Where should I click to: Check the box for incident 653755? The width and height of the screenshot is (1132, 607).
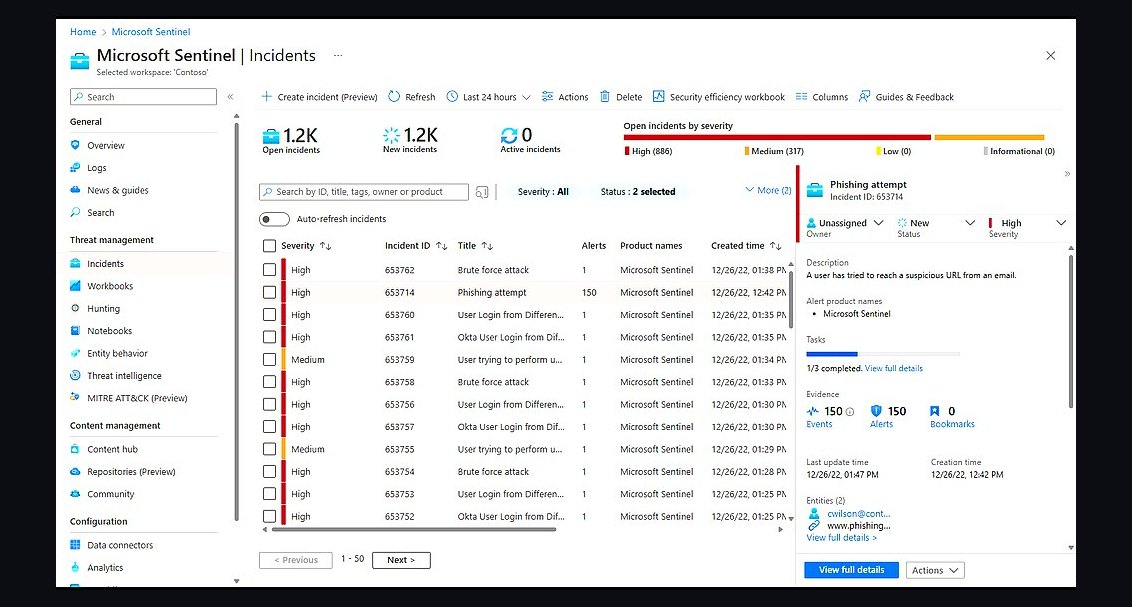click(269, 449)
